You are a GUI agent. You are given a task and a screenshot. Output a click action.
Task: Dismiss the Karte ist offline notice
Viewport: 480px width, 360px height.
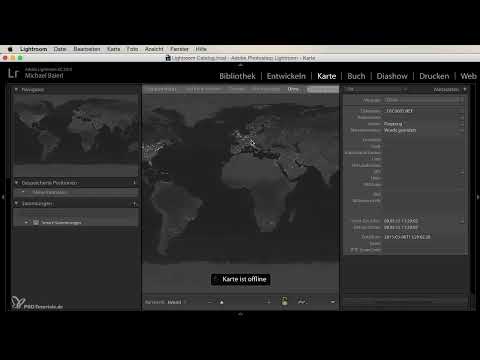point(241,279)
